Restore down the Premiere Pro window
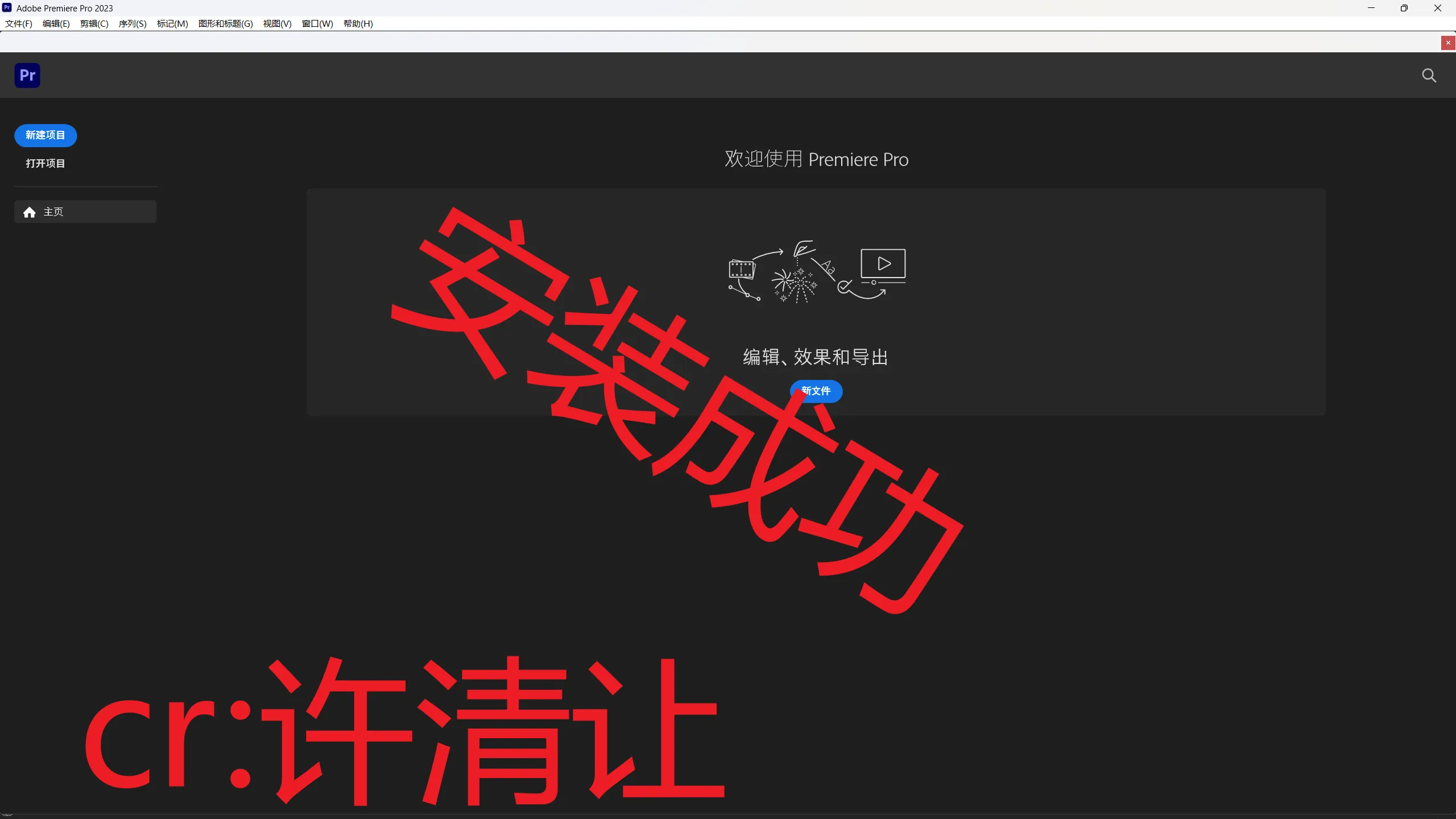 pos(1404,8)
